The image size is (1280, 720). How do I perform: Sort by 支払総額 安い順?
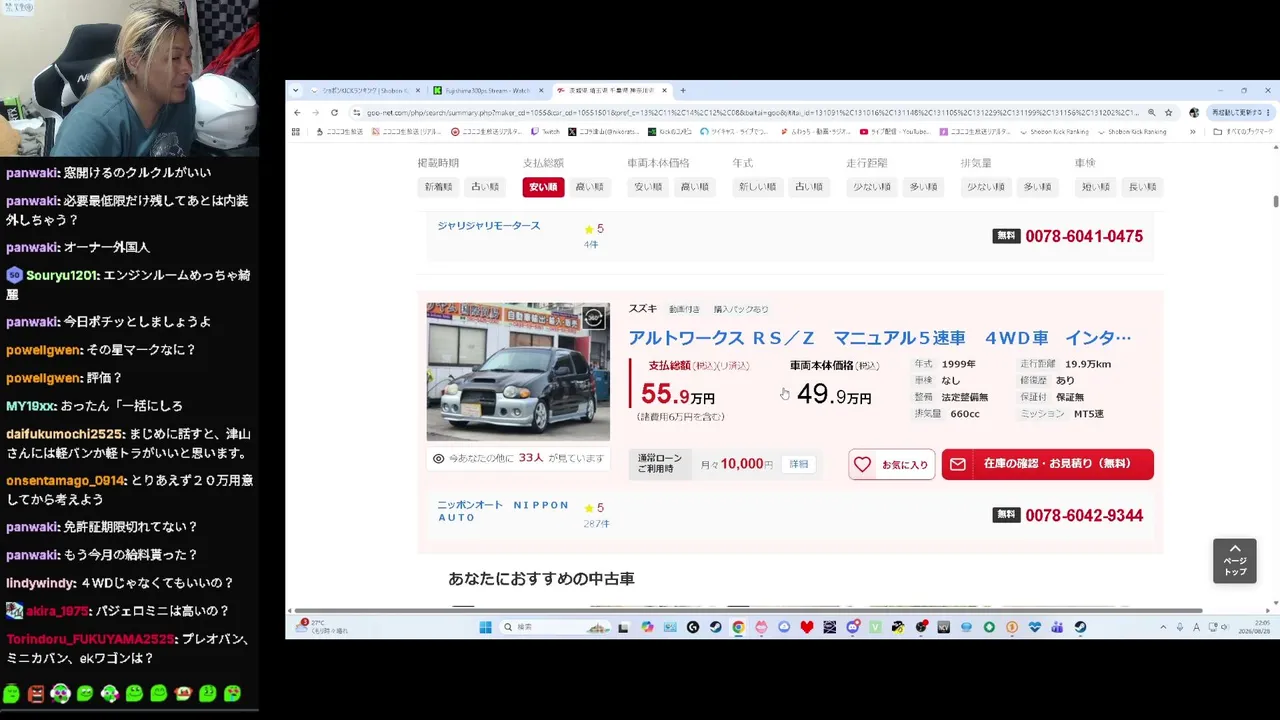pyautogui.click(x=543, y=187)
